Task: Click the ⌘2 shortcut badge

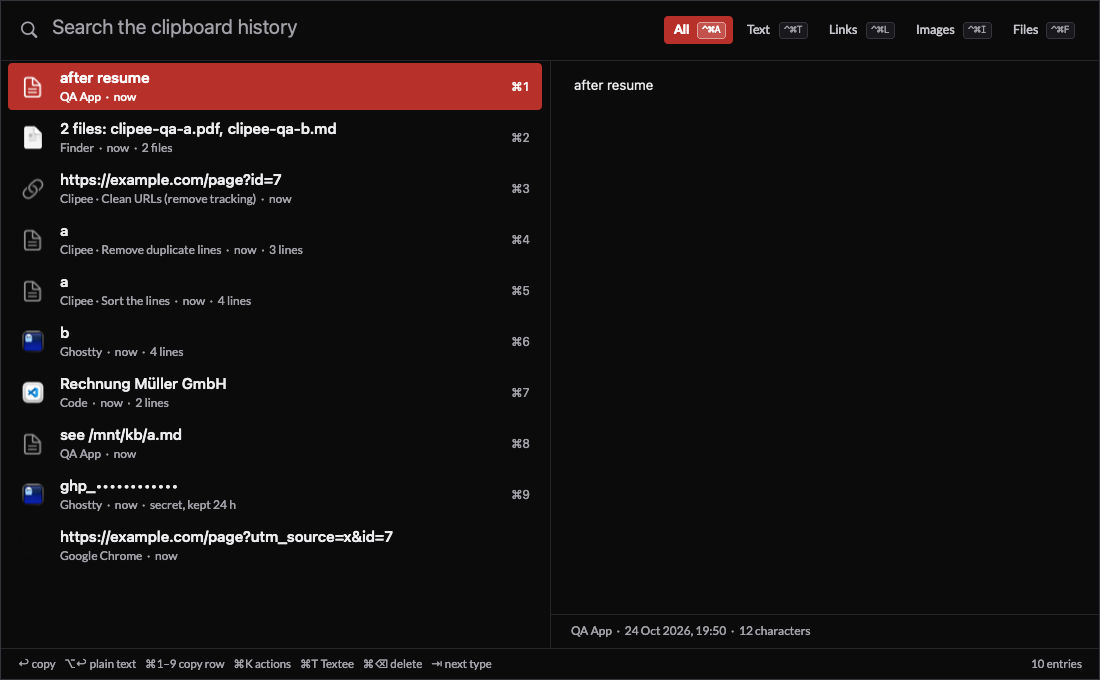Action: click(520, 138)
